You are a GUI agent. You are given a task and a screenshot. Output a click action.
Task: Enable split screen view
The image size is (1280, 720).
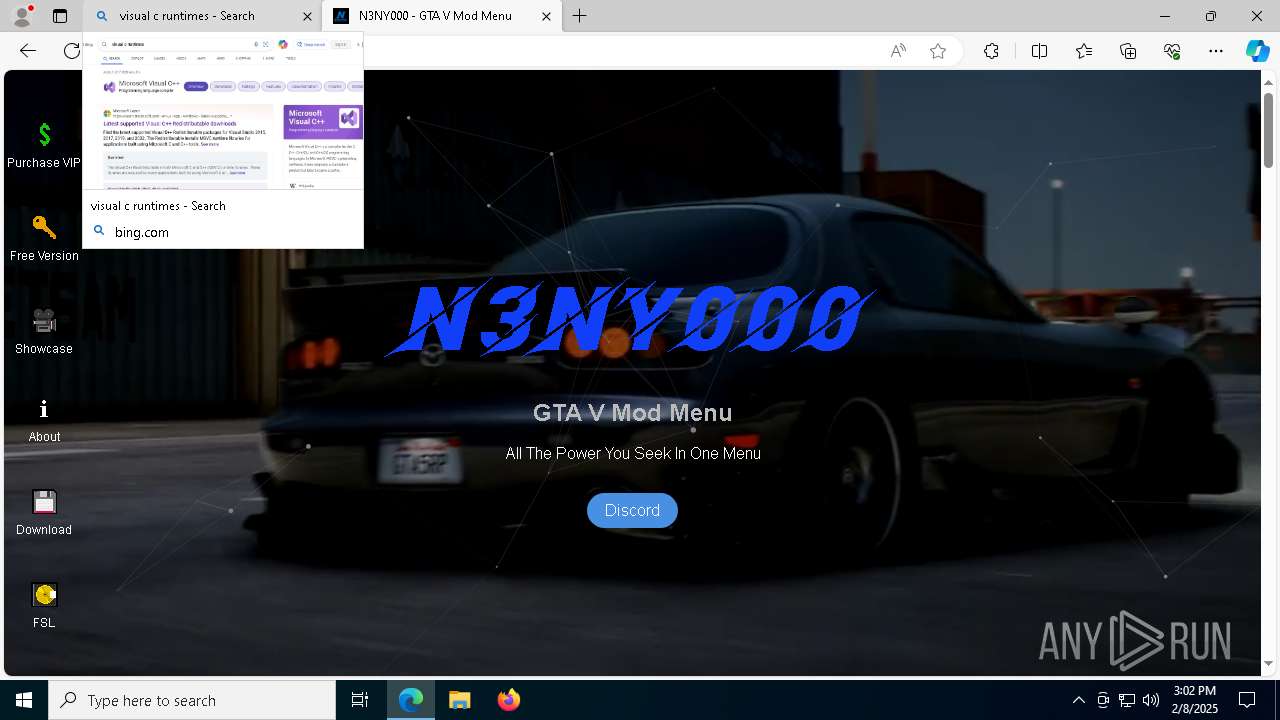[x=1039, y=51]
